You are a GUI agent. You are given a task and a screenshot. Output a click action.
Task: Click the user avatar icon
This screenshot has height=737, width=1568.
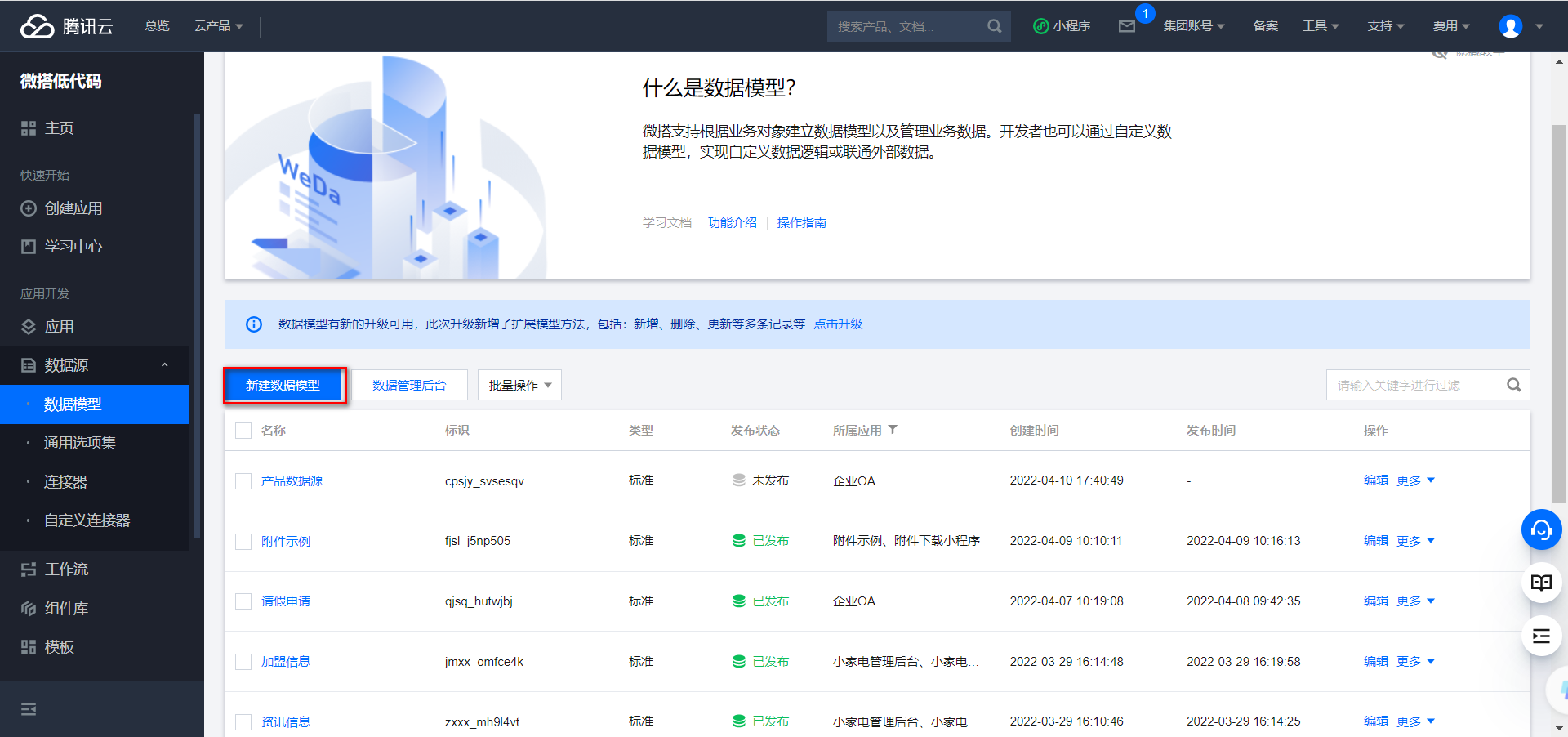(1510, 26)
